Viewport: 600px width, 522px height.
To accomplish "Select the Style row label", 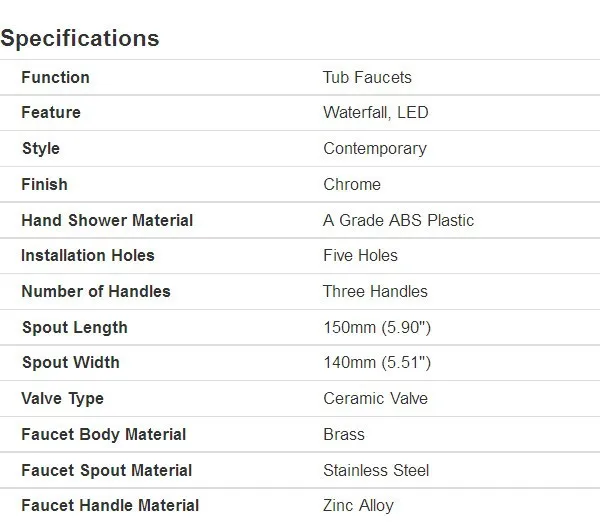I will [x=41, y=148].
